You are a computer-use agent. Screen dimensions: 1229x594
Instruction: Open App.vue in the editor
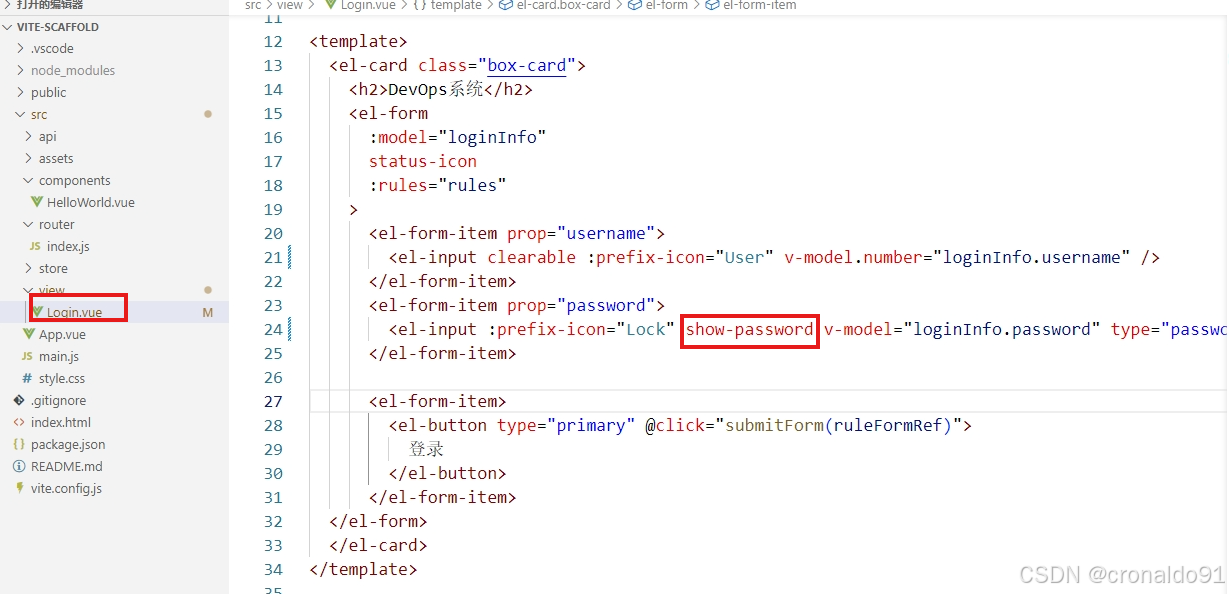tap(62, 334)
